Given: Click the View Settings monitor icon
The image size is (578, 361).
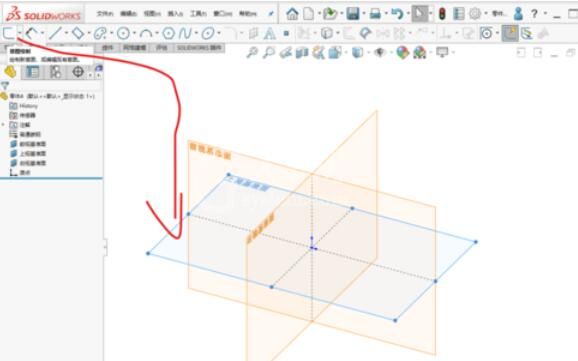Looking at the screenshot, I should tap(442, 52).
